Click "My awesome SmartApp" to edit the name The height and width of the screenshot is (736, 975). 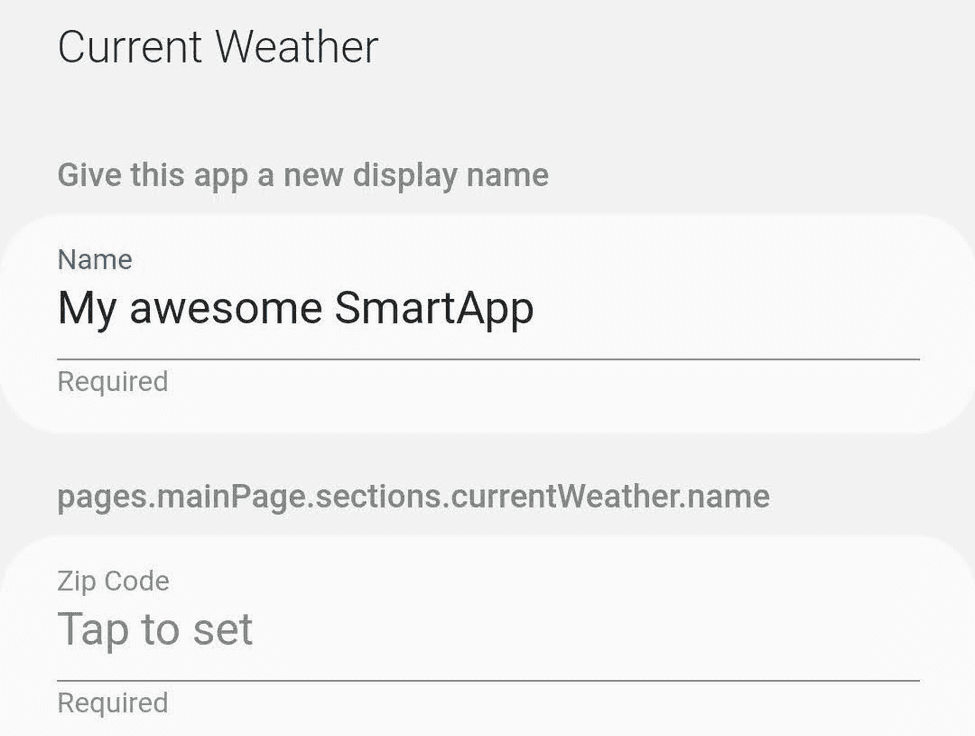pos(297,307)
